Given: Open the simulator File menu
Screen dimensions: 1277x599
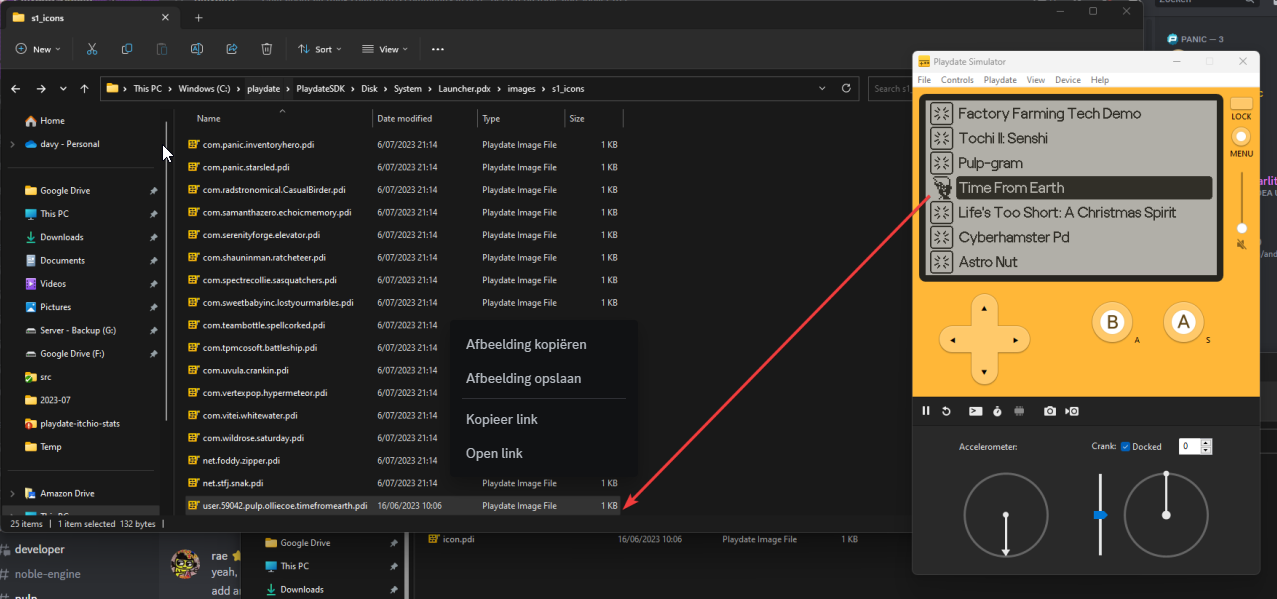Looking at the screenshot, I should tap(924, 80).
